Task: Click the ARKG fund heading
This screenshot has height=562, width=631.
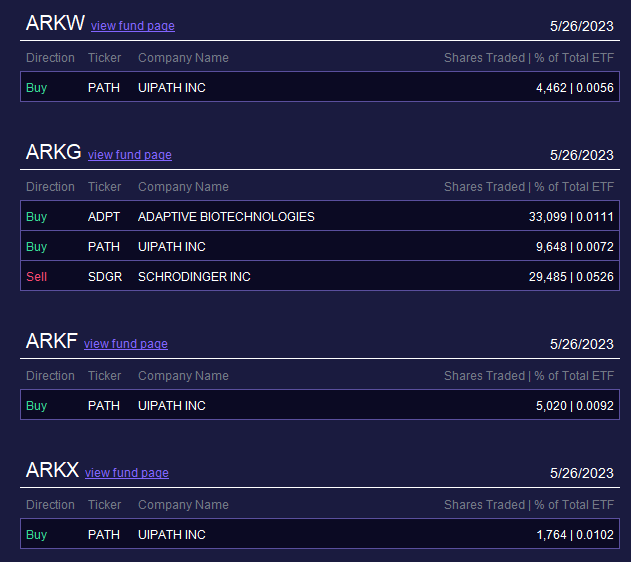Action: [x=54, y=152]
